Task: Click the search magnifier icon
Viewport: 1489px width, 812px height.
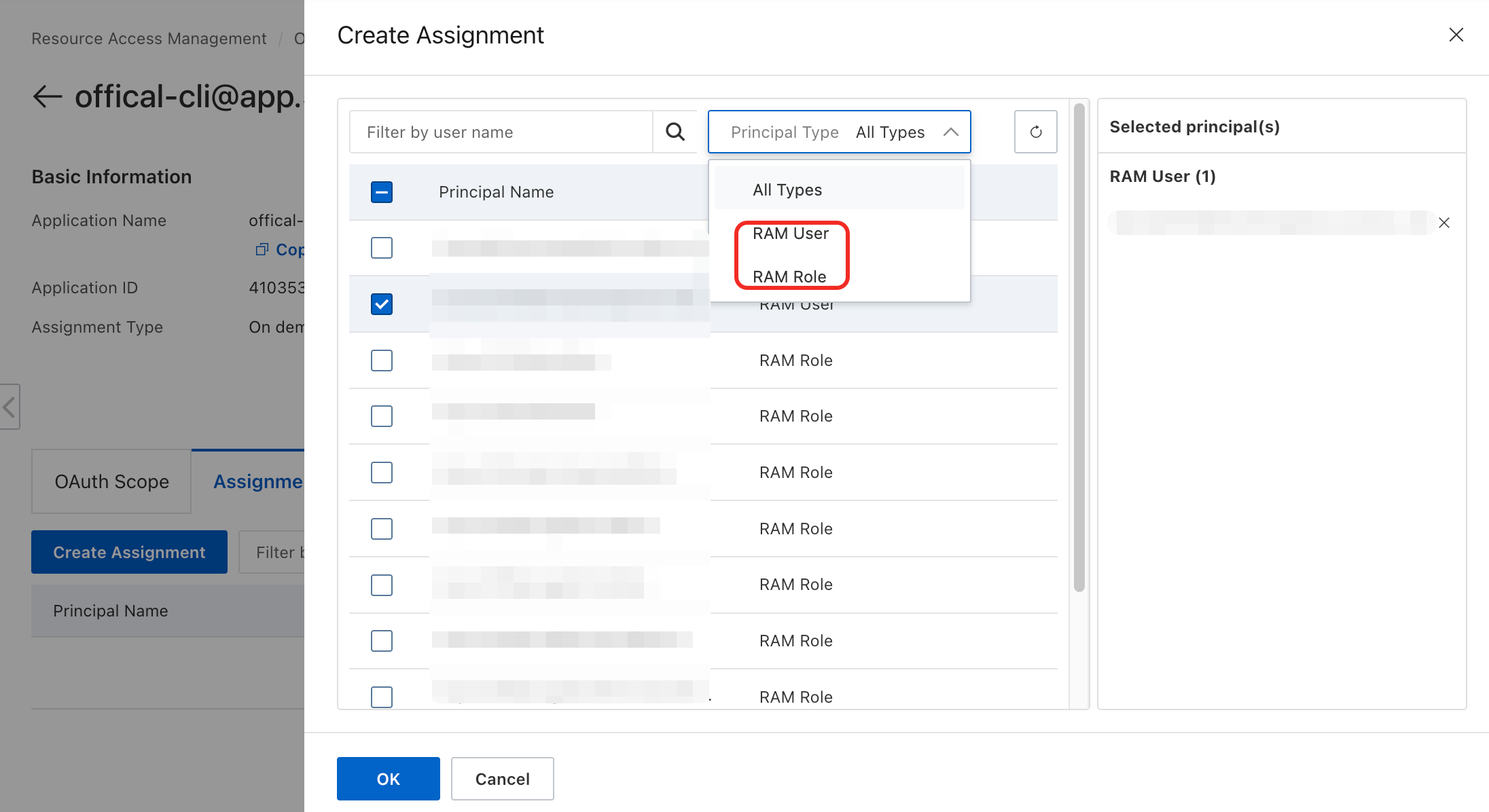Action: [x=675, y=132]
